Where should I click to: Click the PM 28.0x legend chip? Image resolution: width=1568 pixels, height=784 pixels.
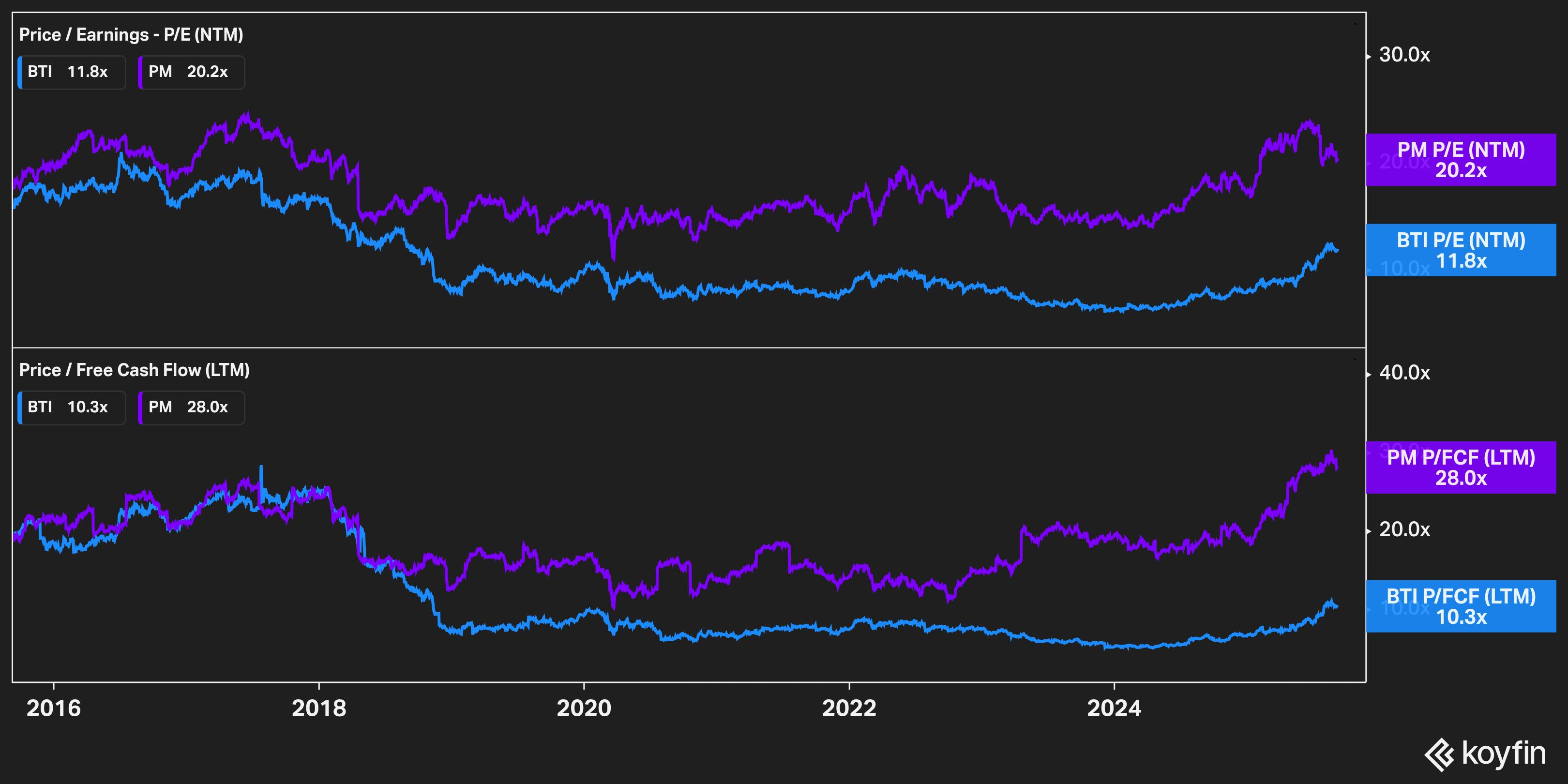click(191, 407)
